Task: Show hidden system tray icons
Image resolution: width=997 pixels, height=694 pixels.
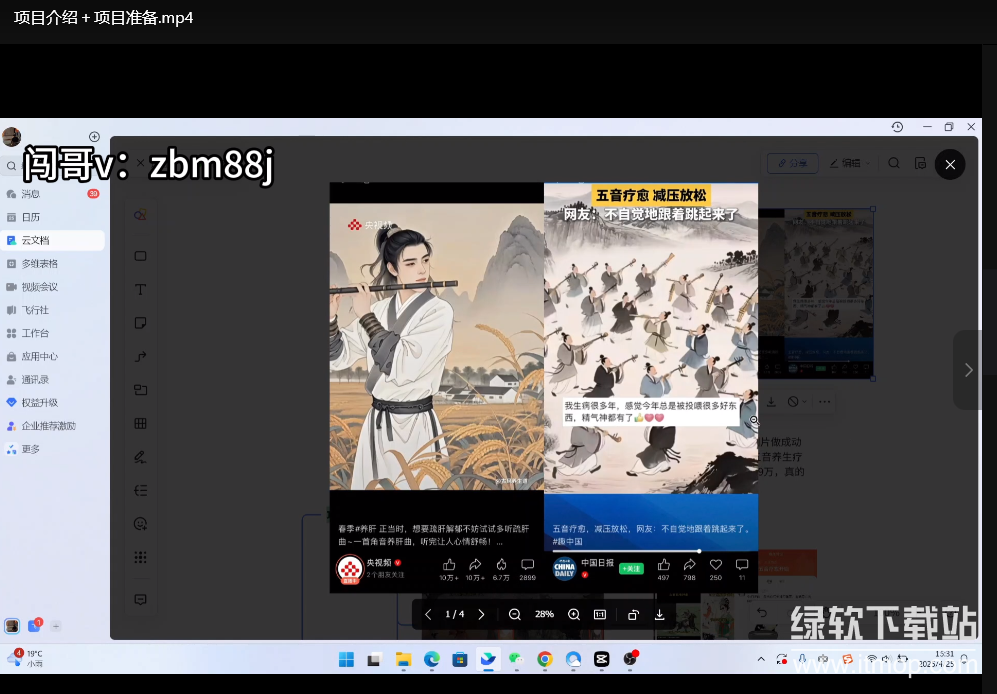Action: 762,659
